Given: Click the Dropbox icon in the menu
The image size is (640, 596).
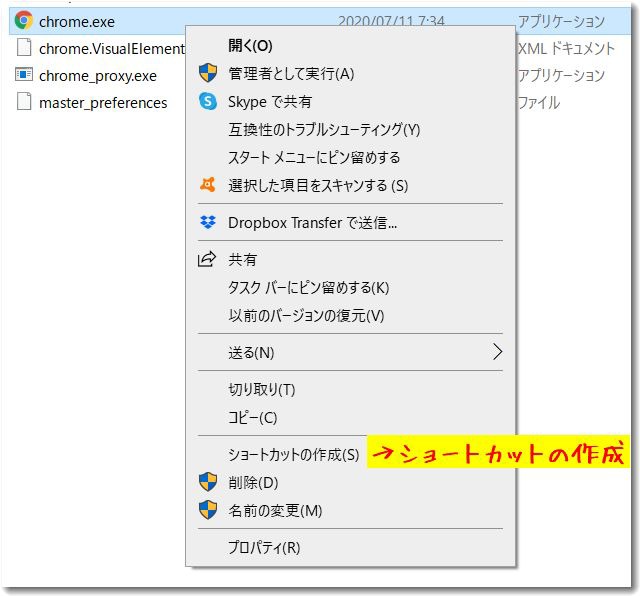Looking at the screenshot, I should tap(208, 222).
